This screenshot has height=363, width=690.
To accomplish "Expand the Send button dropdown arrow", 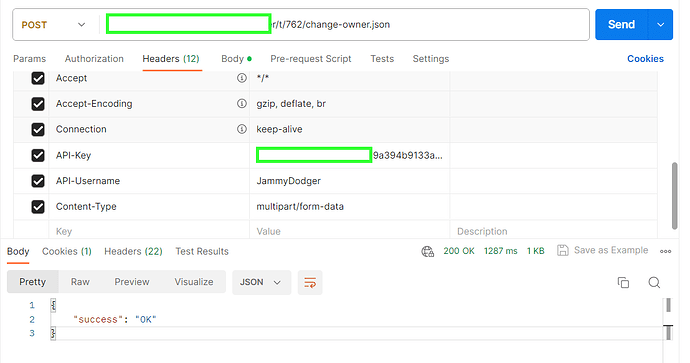I will [x=660, y=25].
